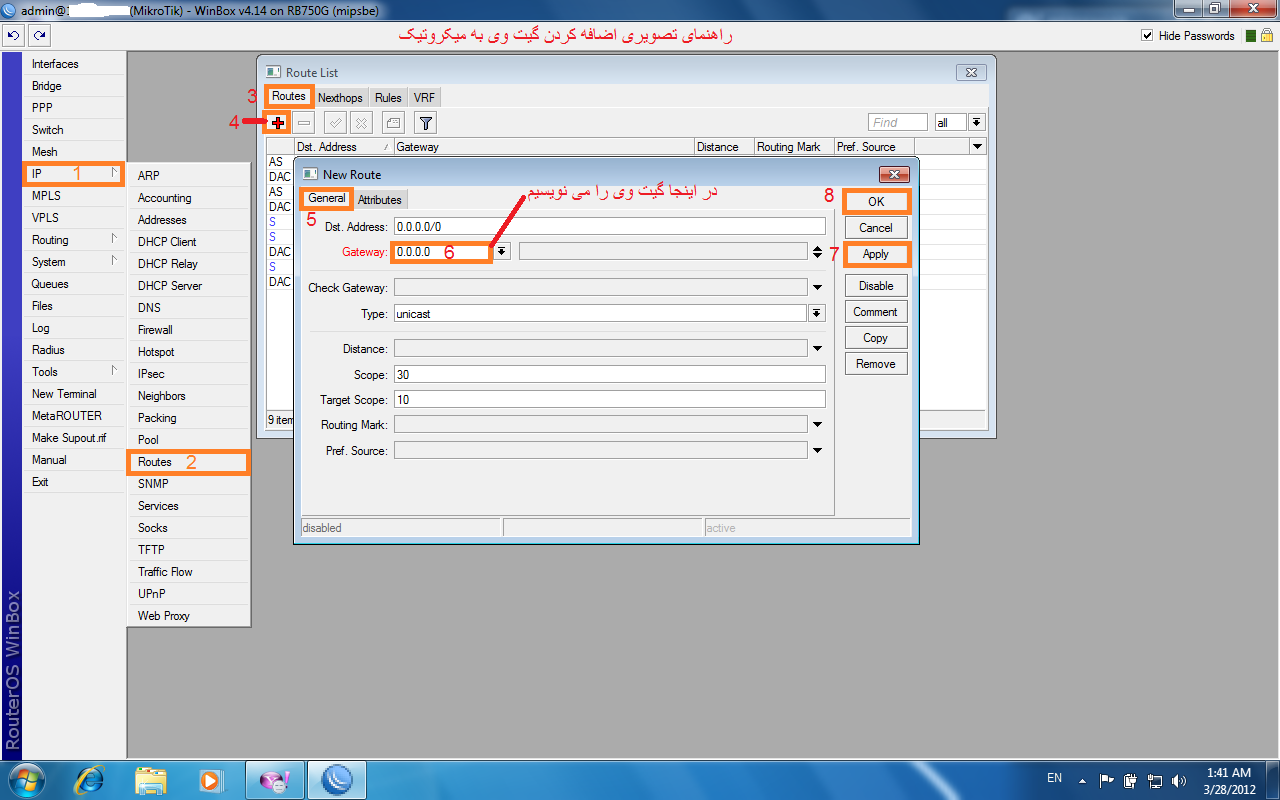Click the Copy button in New Route
Viewport: 1280px width, 800px height.
[x=876, y=338]
